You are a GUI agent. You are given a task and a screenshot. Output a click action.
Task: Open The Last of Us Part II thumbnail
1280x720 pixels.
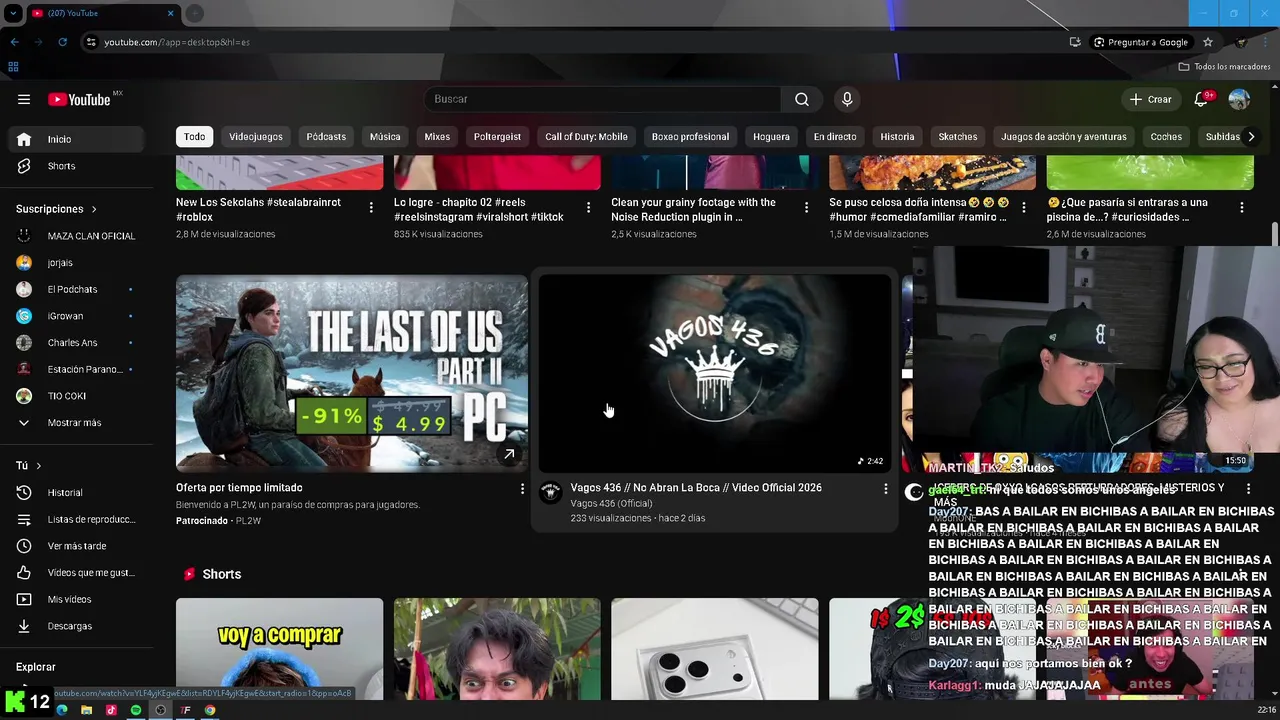pos(352,373)
